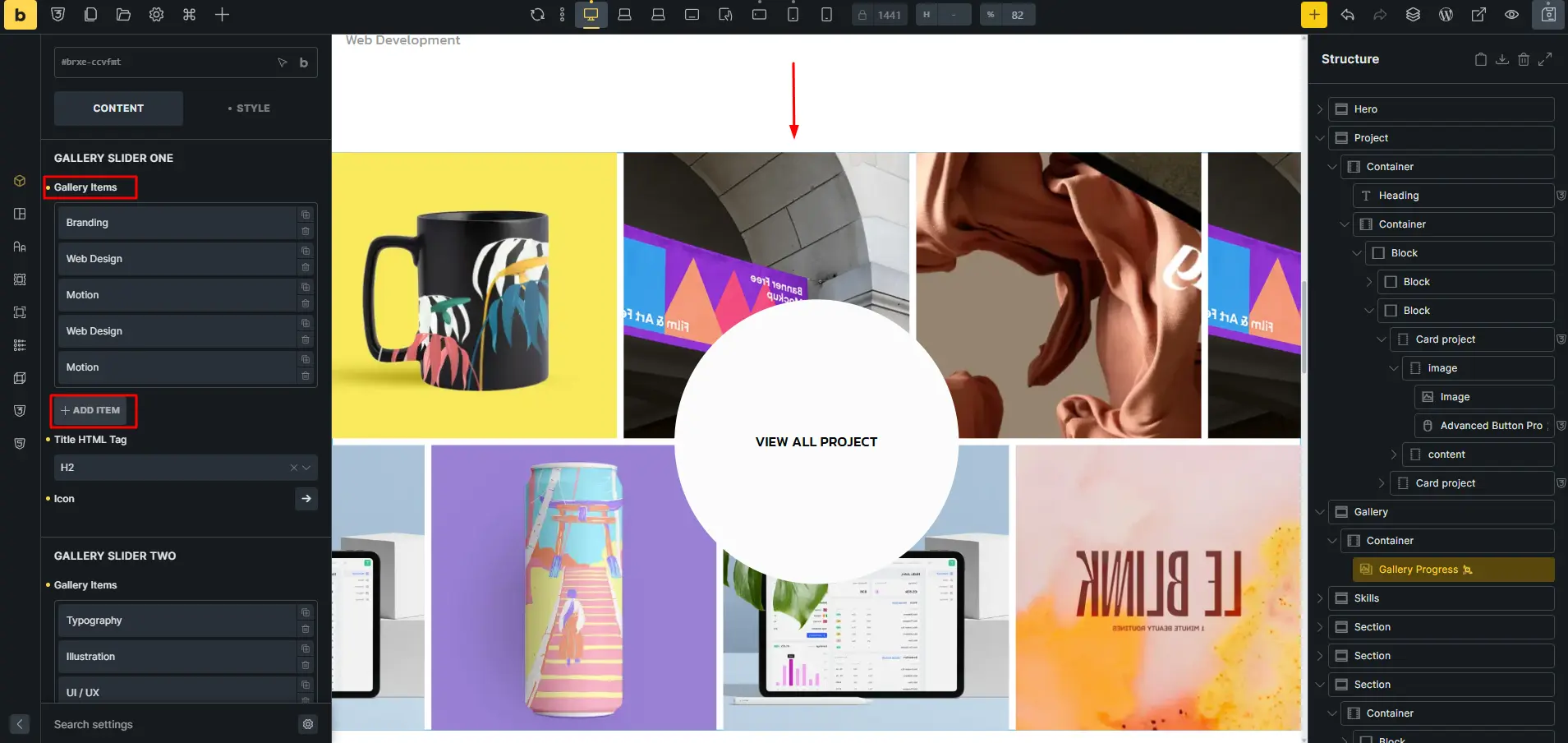The image size is (1568, 743).
Task: Toggle the preview eye icon
Action: 1511,15
